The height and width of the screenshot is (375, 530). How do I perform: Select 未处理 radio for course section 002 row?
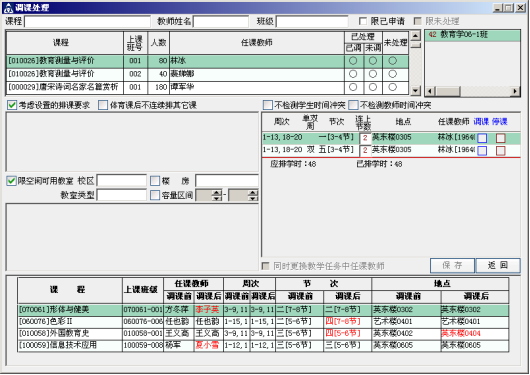pos(392,74)
